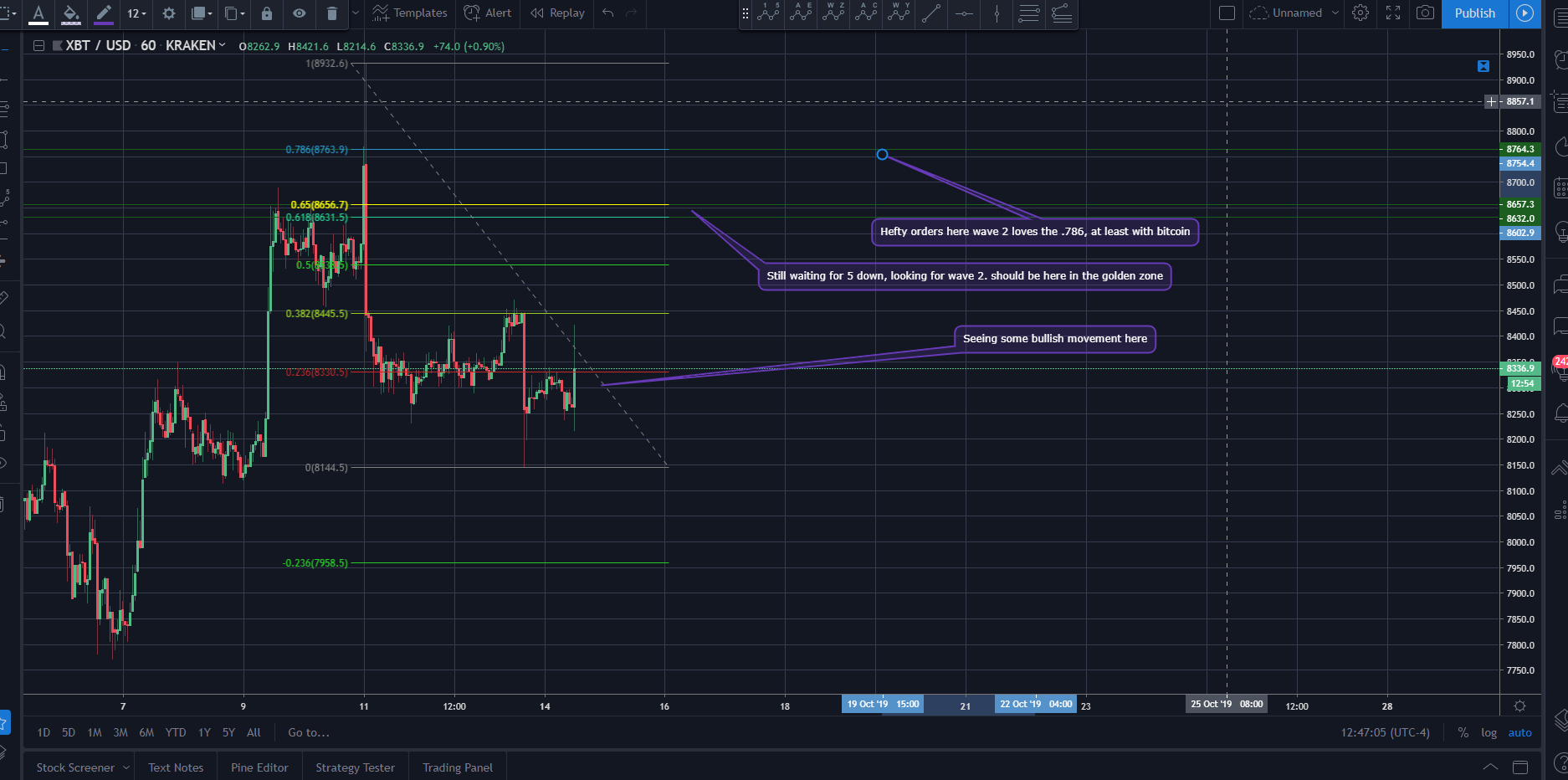
Task: Expand the chevron next to the trash icon
Action: point(356,13)
